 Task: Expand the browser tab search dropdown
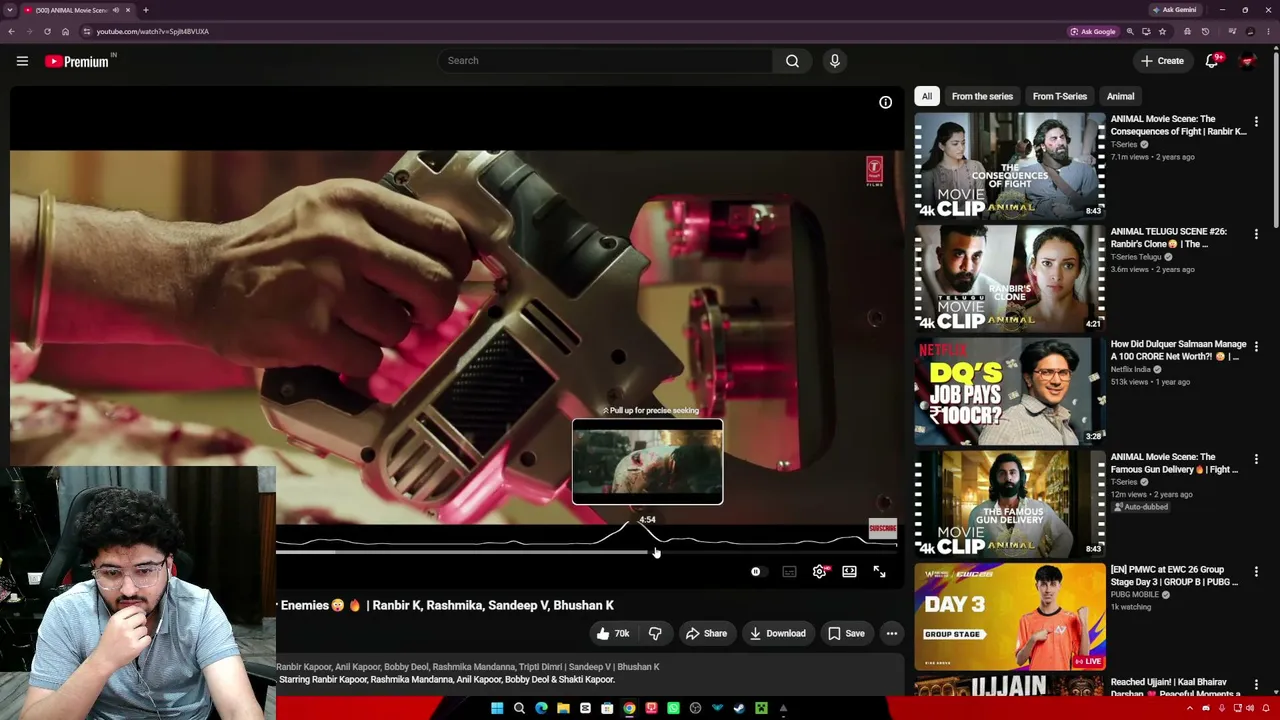(10, 10)
